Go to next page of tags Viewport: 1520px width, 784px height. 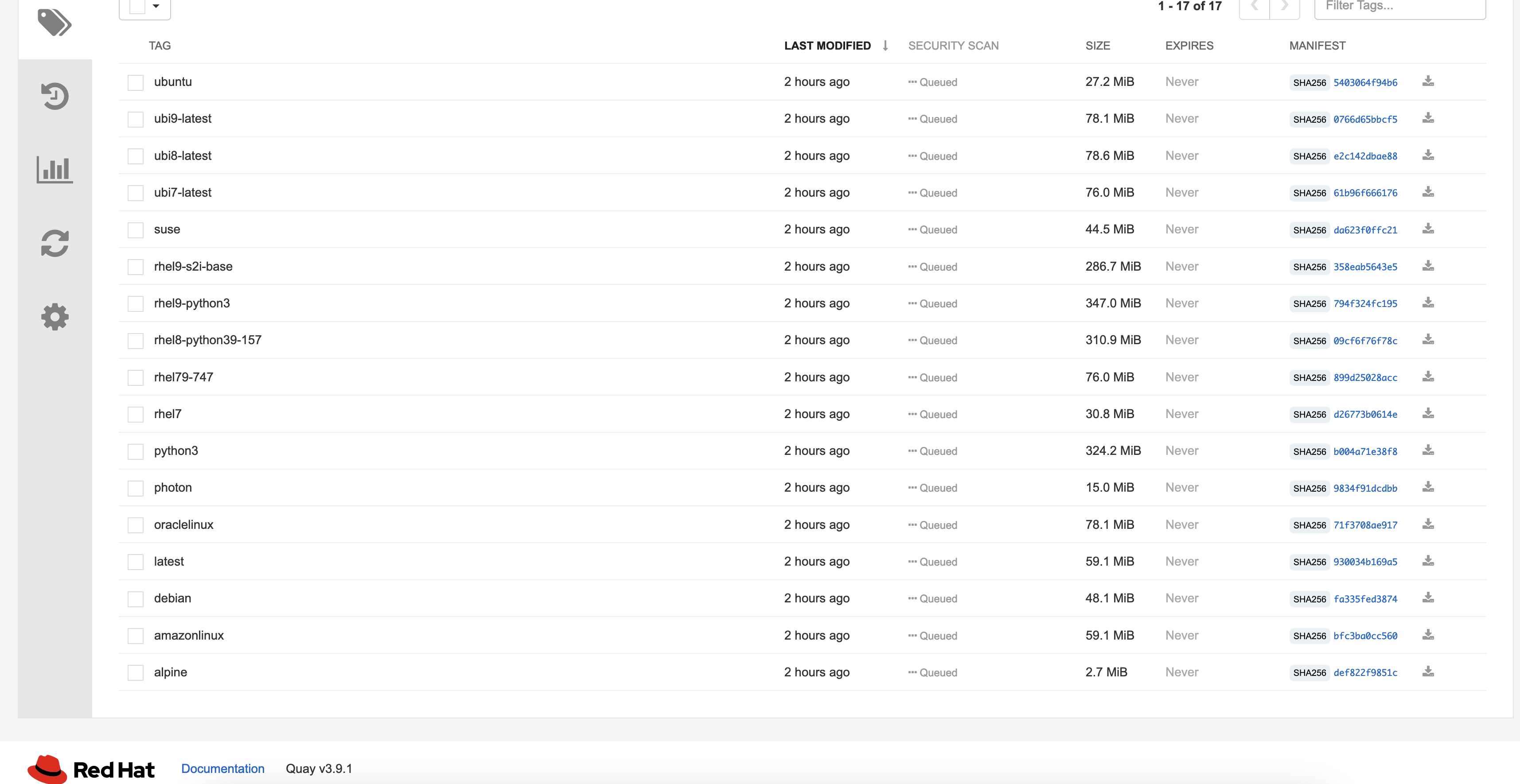click(1285, 7)
